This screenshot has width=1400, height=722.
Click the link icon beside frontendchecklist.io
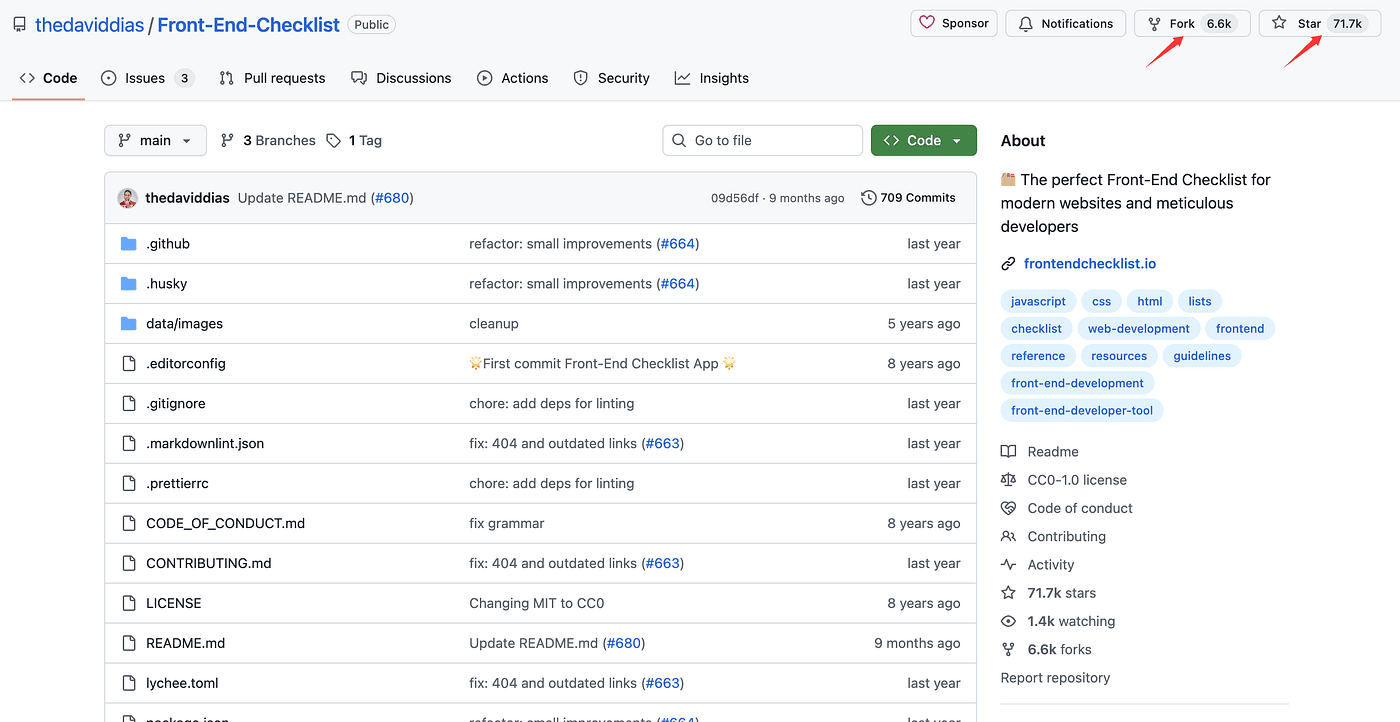pyautogui.click(x=1008, y=264)
